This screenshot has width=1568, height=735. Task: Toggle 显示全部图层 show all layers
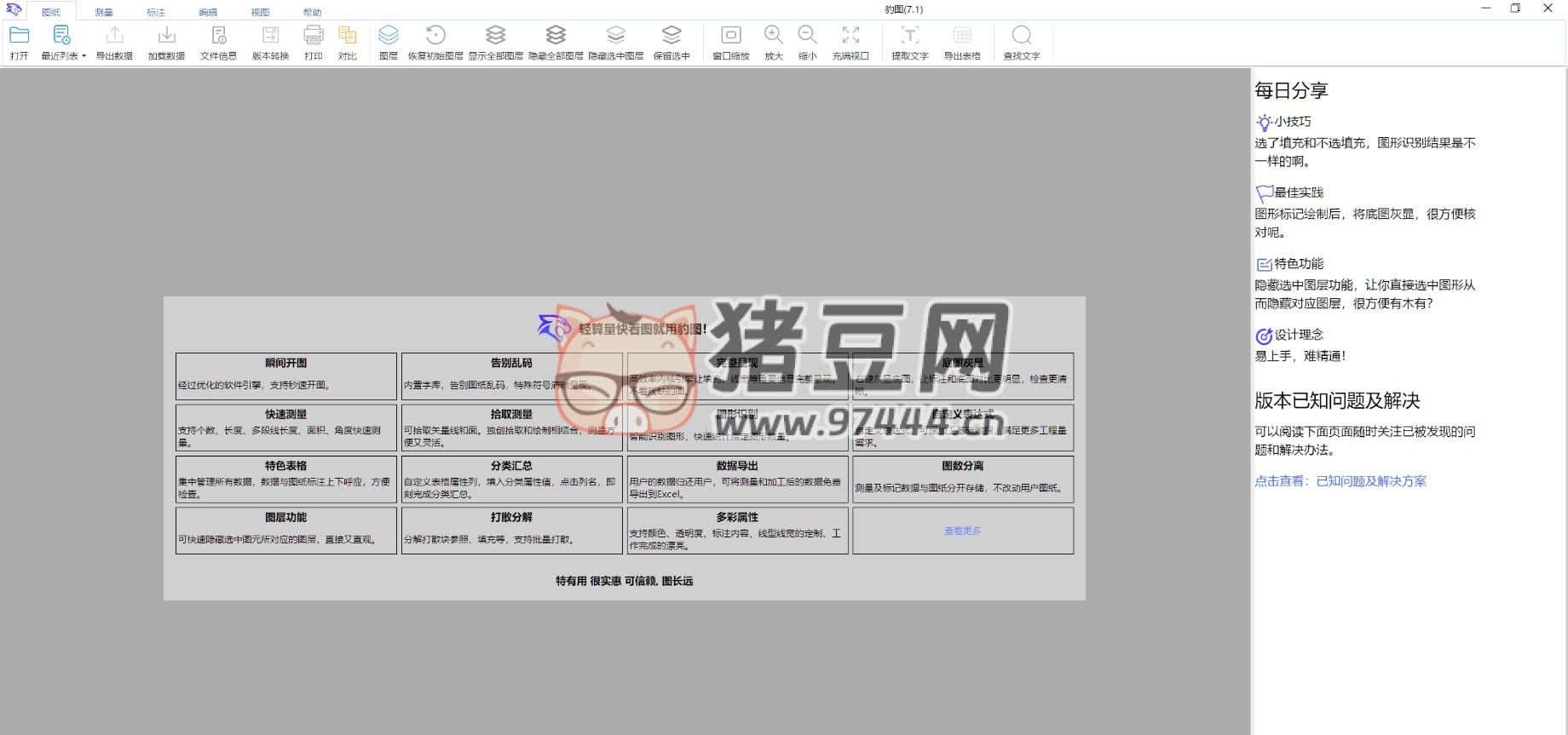pyautogui.click(x=495, y=36)
